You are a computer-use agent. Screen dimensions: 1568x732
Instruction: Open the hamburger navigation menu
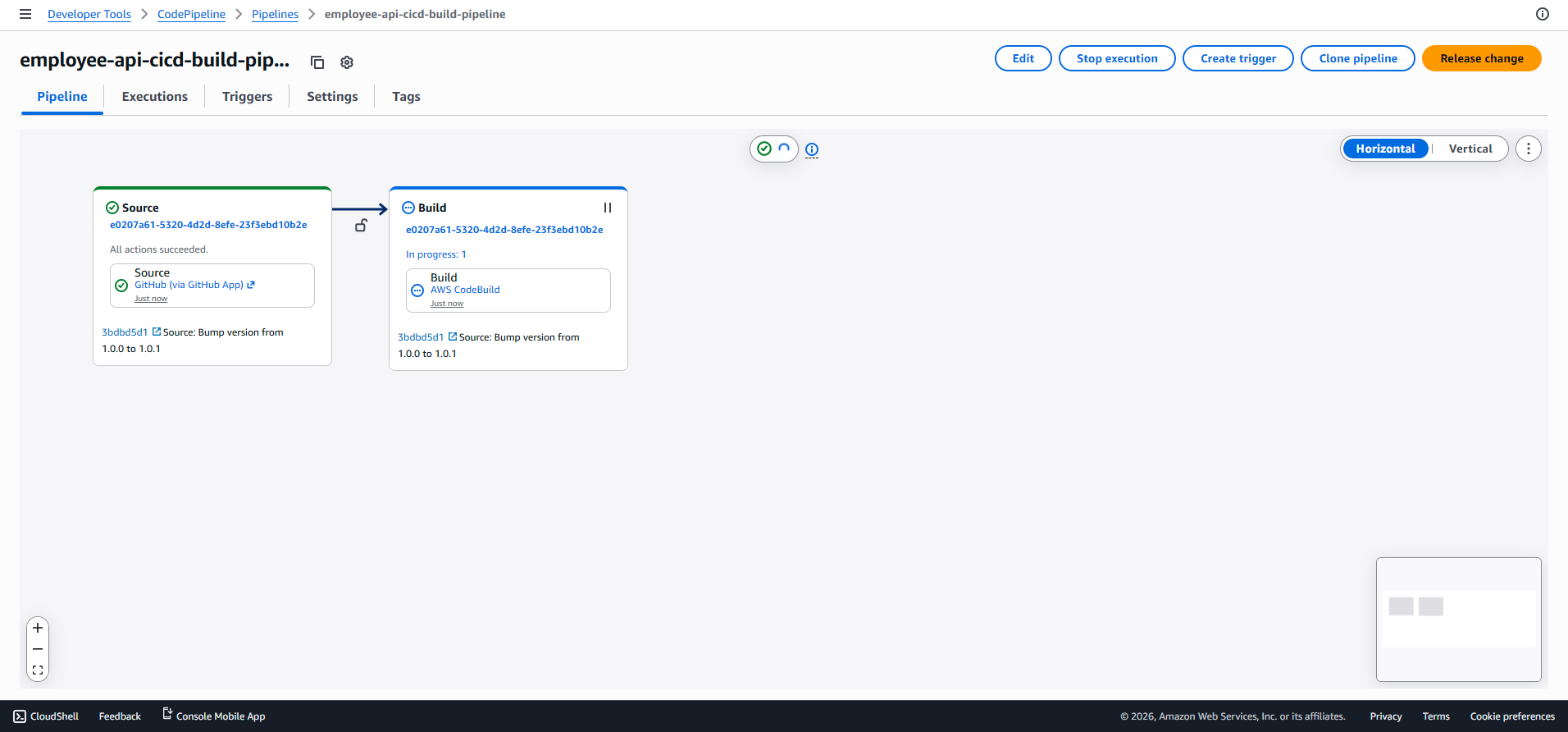pyautogui.click(x=25, y=14)
